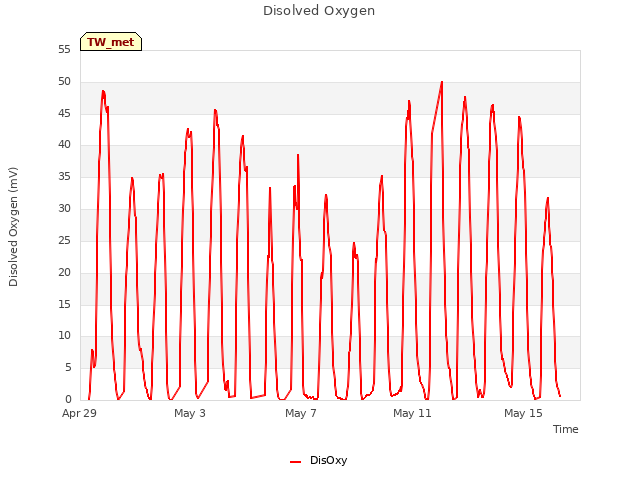Click the 15 y-axis tick label
640x480 pixels.
[64, 304]
